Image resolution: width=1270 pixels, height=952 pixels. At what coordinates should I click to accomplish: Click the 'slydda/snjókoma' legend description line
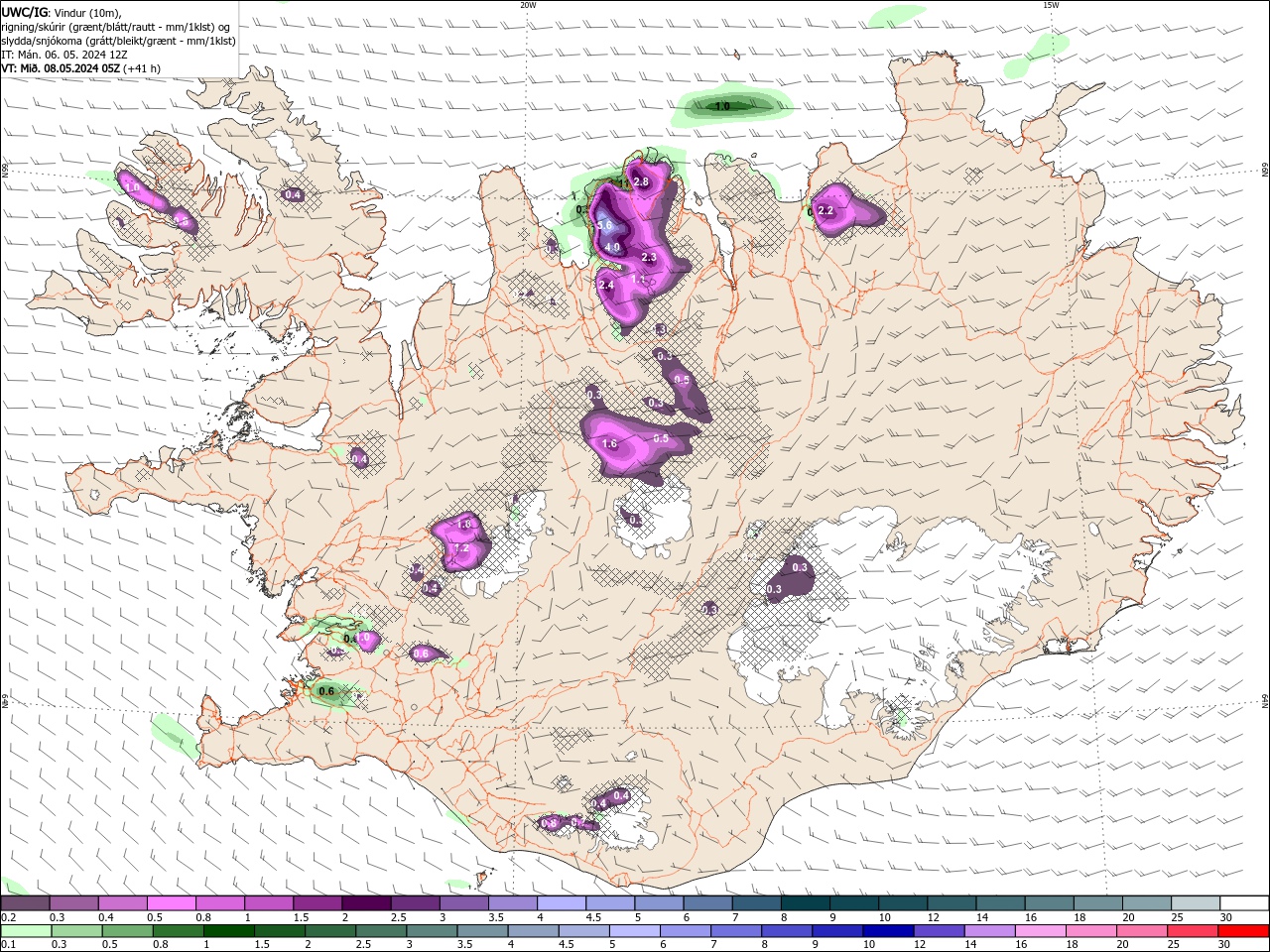pyautogui.click(x=118, y=41)
